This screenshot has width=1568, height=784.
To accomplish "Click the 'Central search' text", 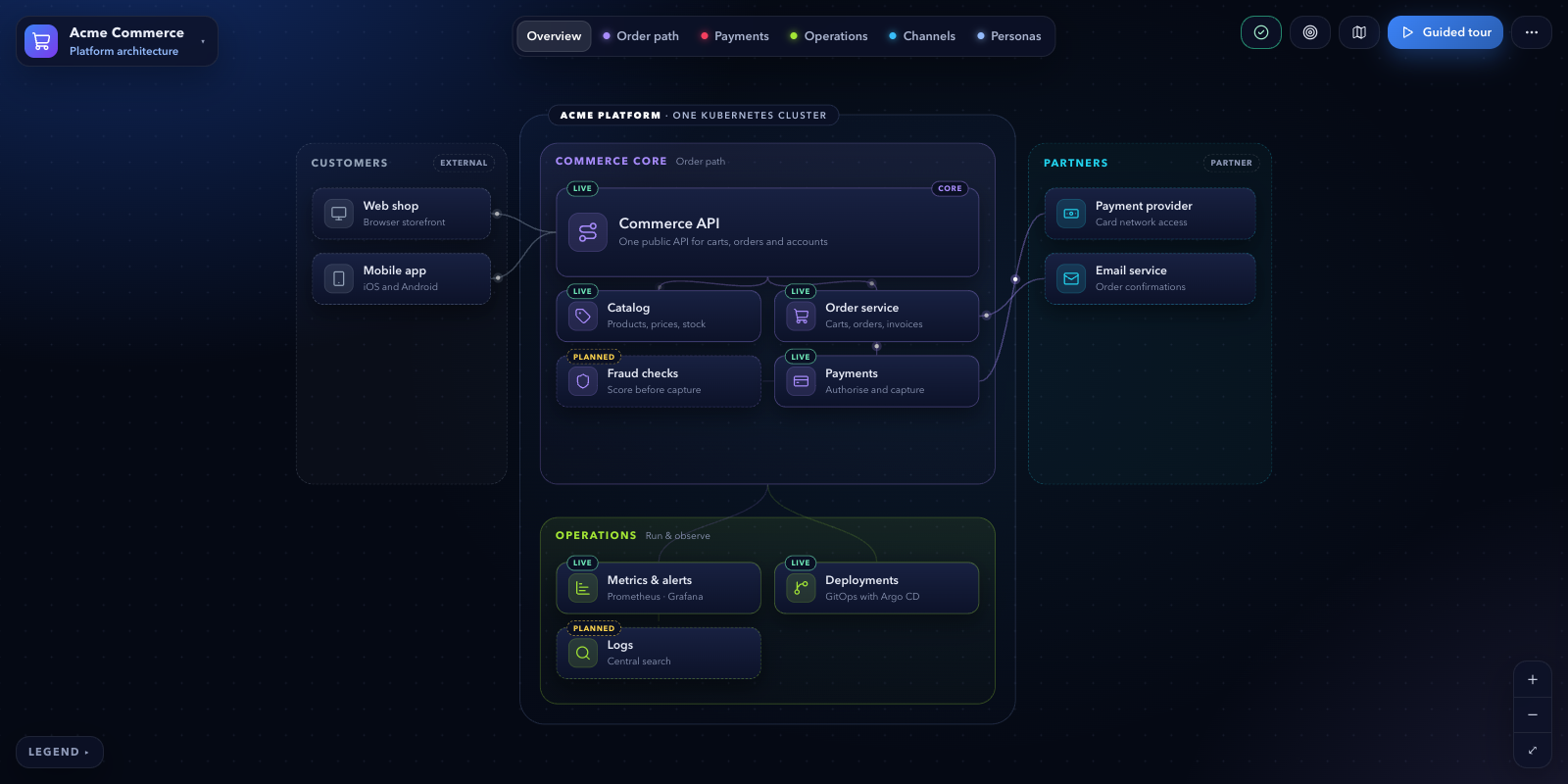I will 639,661.
